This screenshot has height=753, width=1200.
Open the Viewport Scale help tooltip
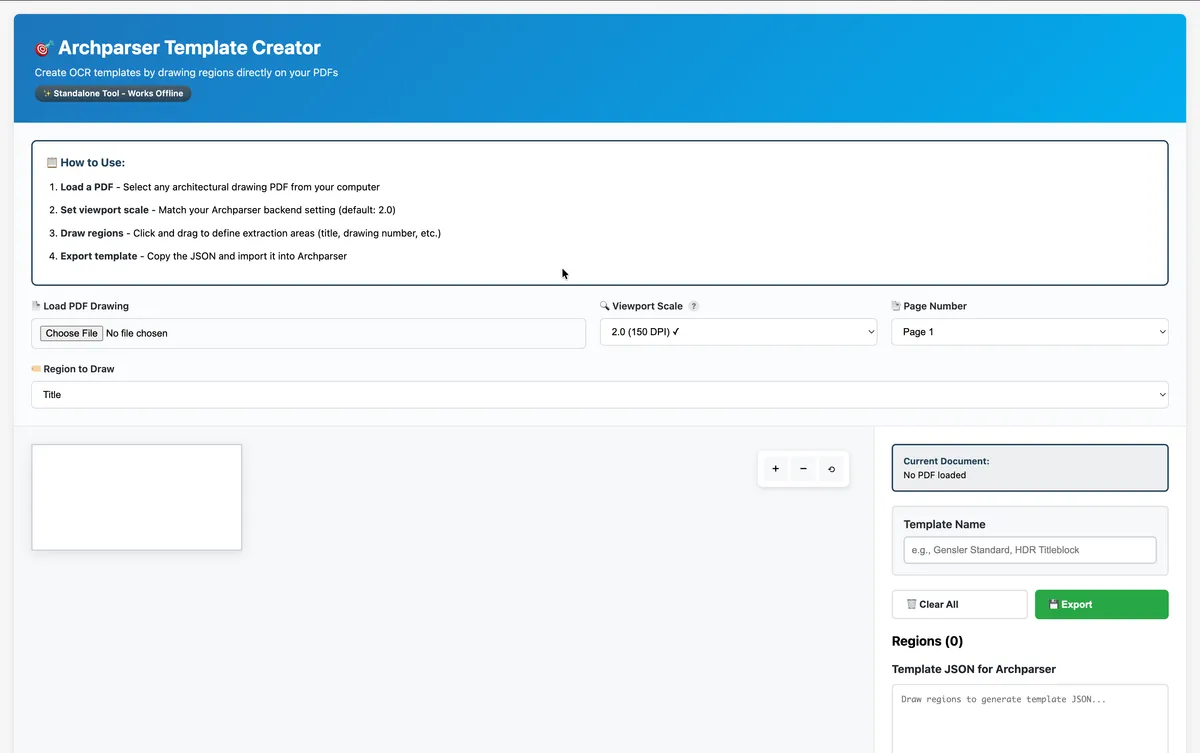[x=694, y=306]
